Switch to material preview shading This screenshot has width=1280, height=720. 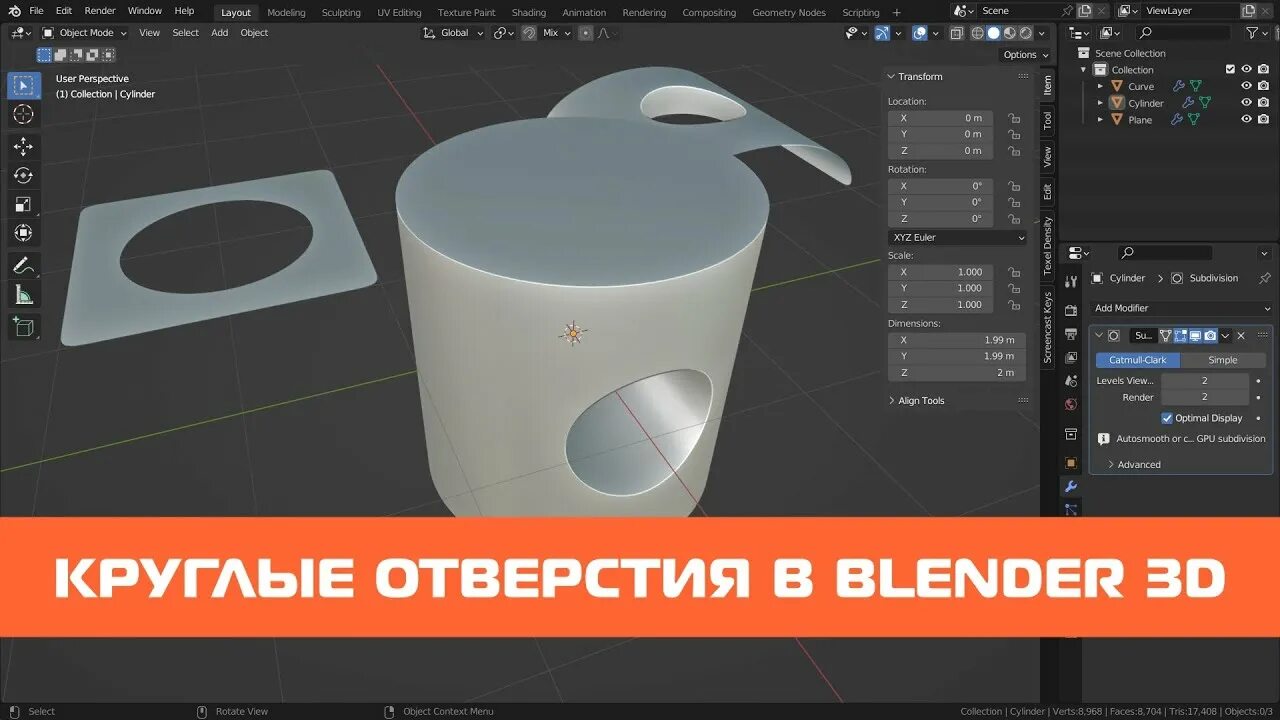(1009, 33)
